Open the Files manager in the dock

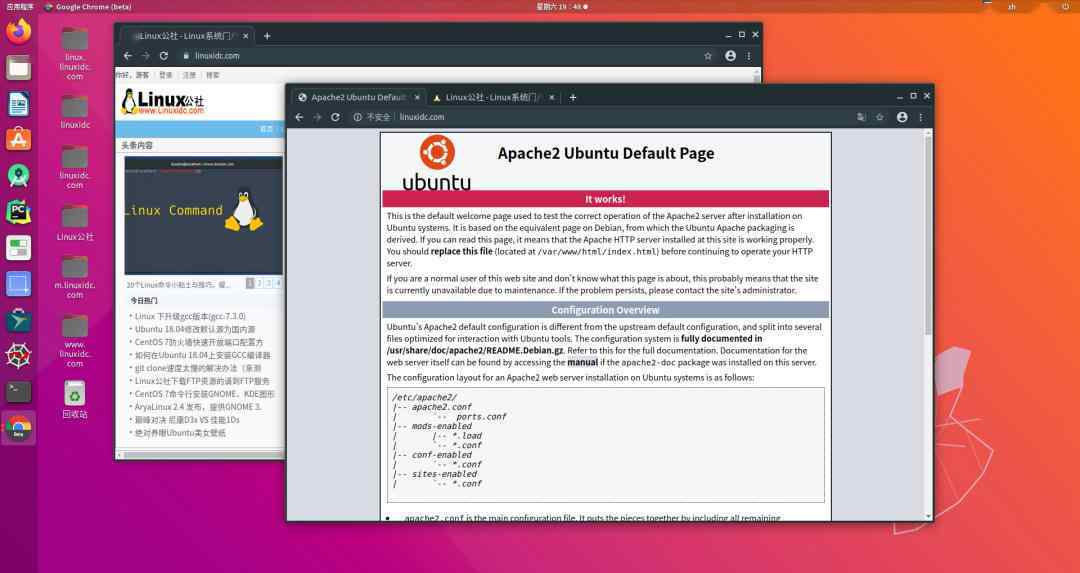[19, 67]
